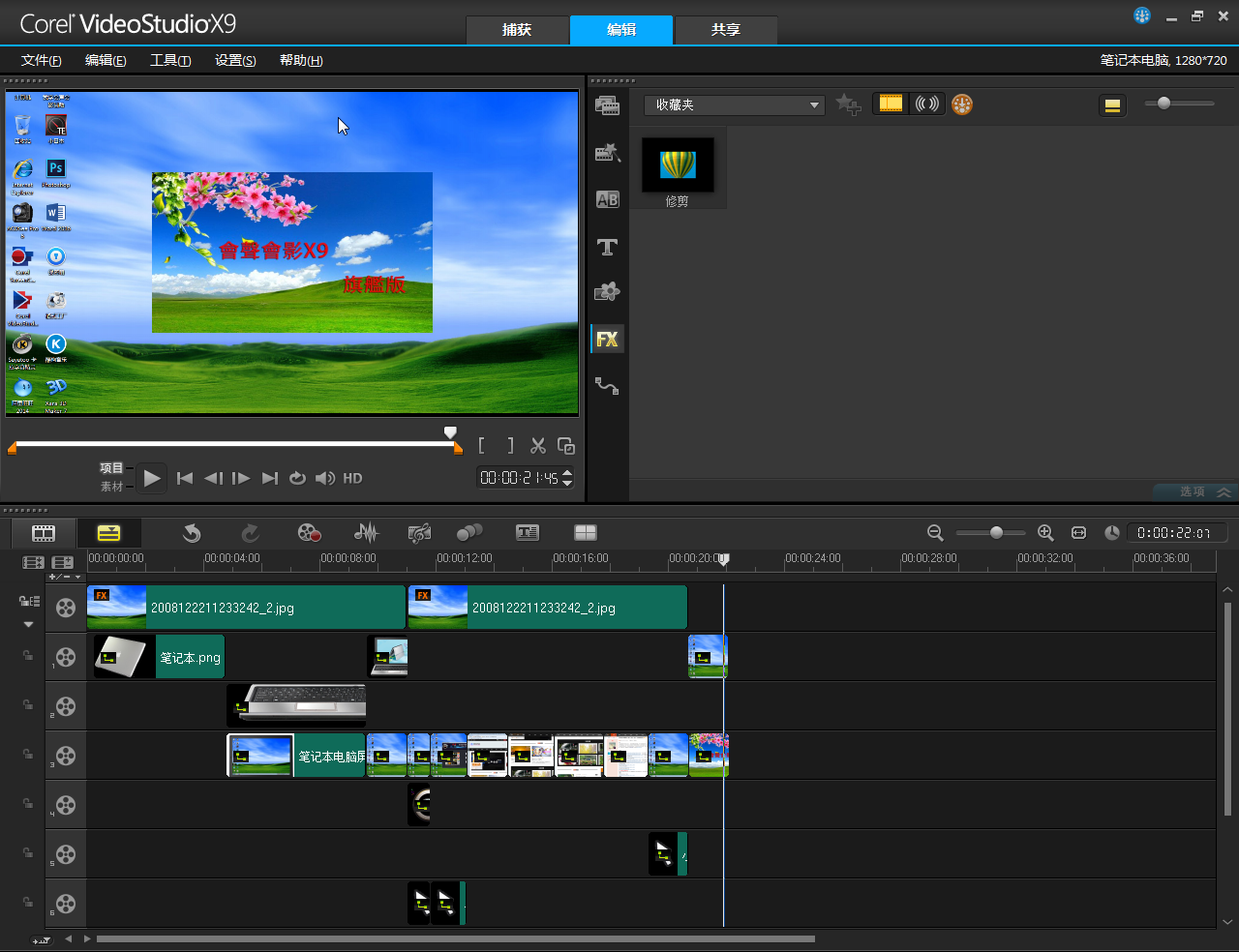Open the 收藏夹 gallery dropdown
Image resolution: width=1239 pixels, height=952 pixels.
(735, 104)
